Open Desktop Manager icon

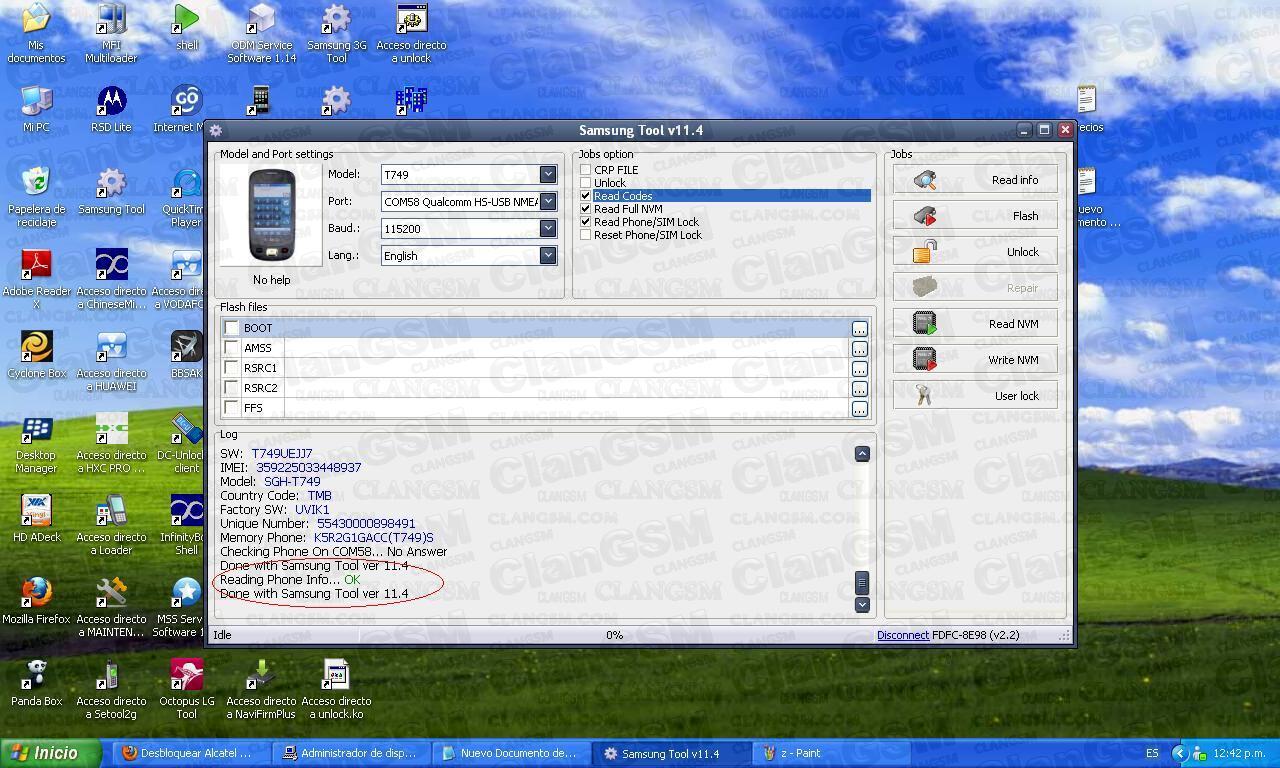pyautogui.click(x=36, y=443)
